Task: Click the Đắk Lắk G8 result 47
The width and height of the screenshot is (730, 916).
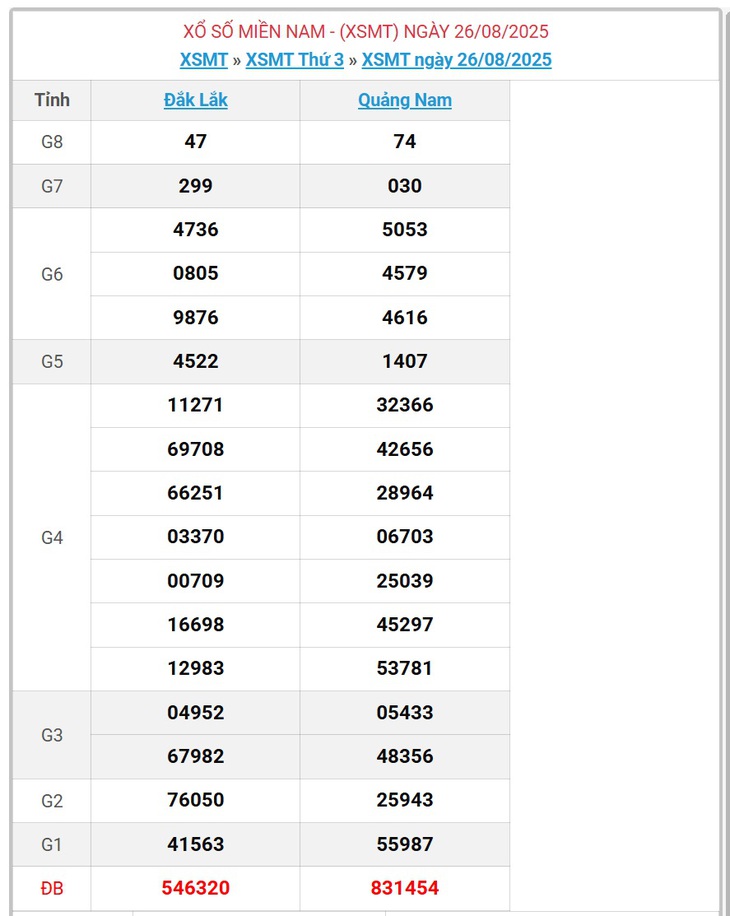Action: pyautogui.click(x=196, y=141)
